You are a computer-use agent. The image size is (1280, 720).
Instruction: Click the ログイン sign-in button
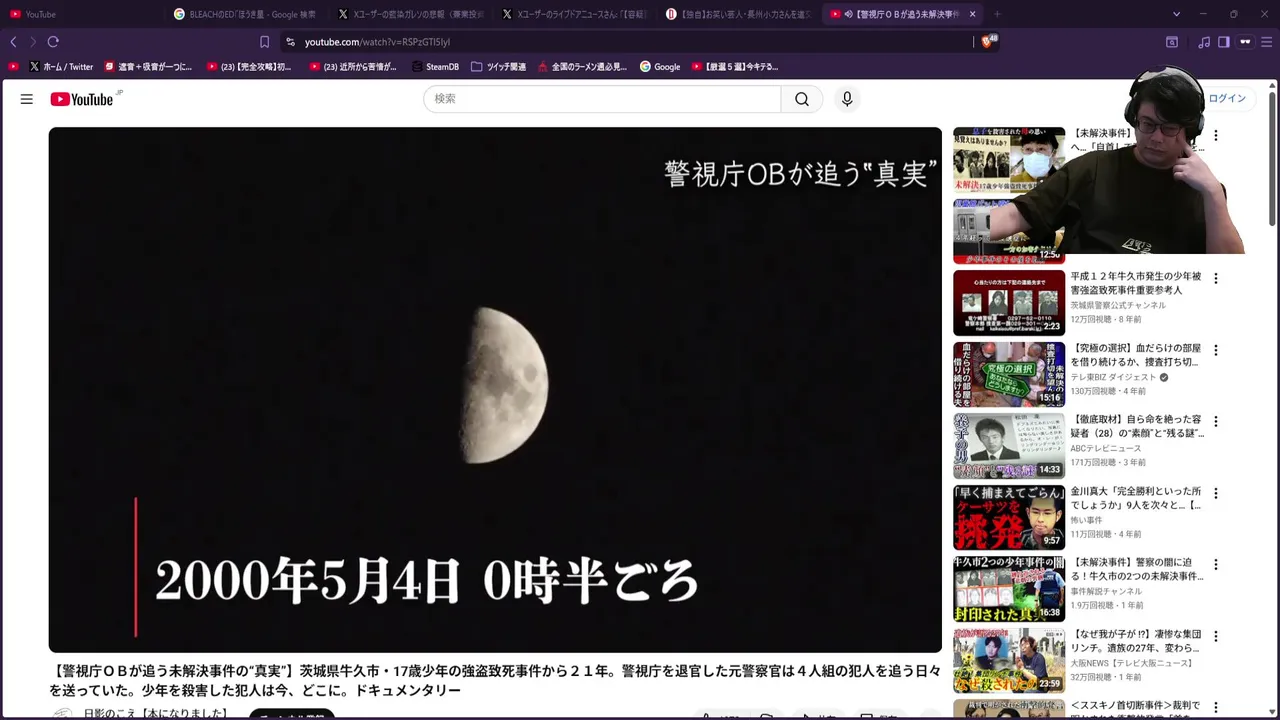point(1227,99)
